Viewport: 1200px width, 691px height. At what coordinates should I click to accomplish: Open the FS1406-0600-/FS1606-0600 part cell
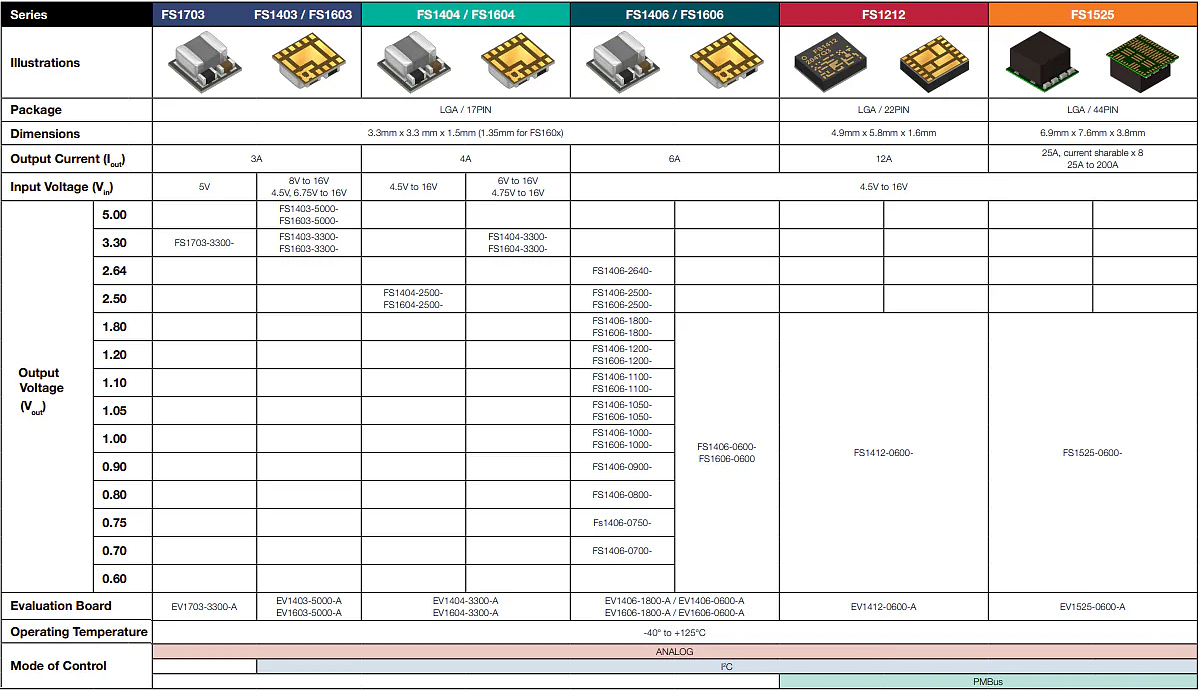tap(728, 452)
